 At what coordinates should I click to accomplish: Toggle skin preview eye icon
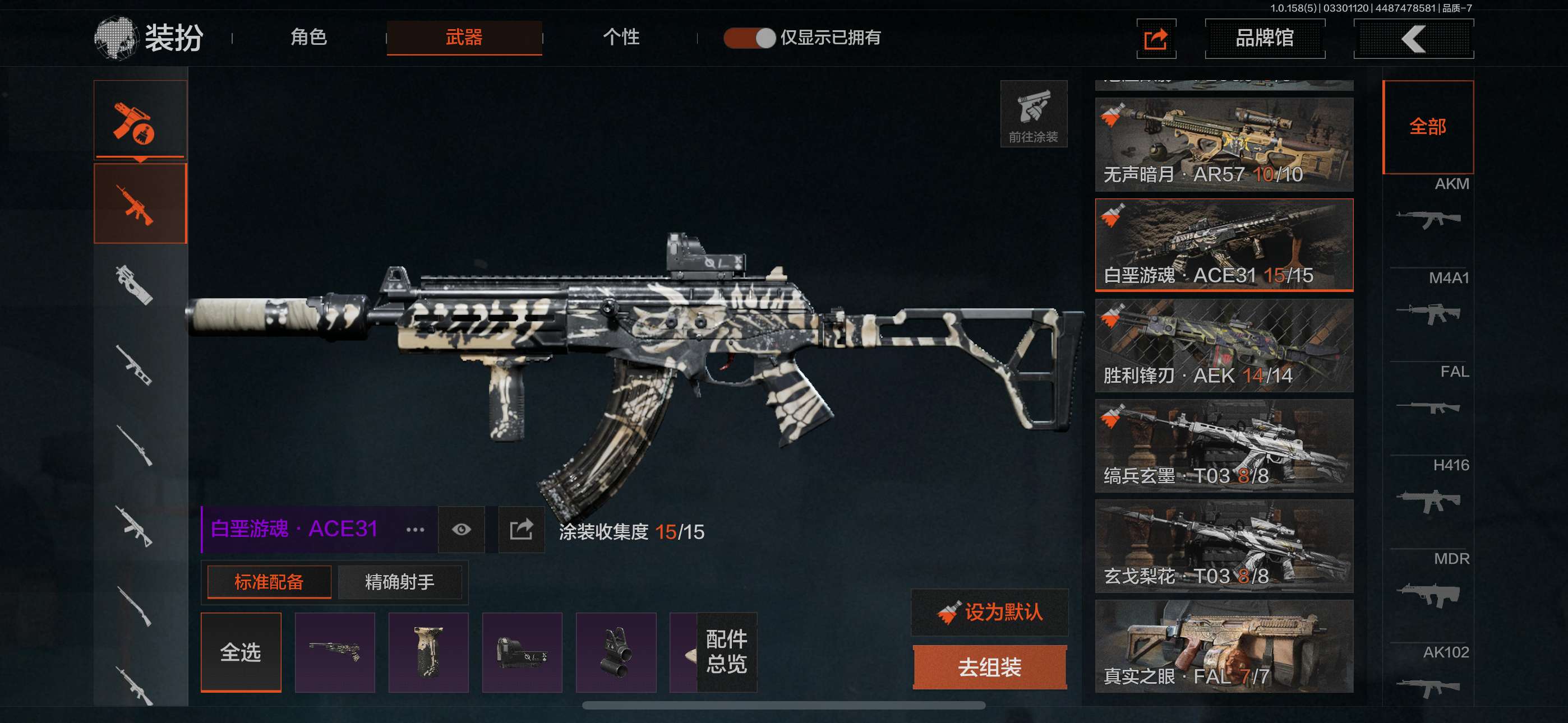pos(462,529)
